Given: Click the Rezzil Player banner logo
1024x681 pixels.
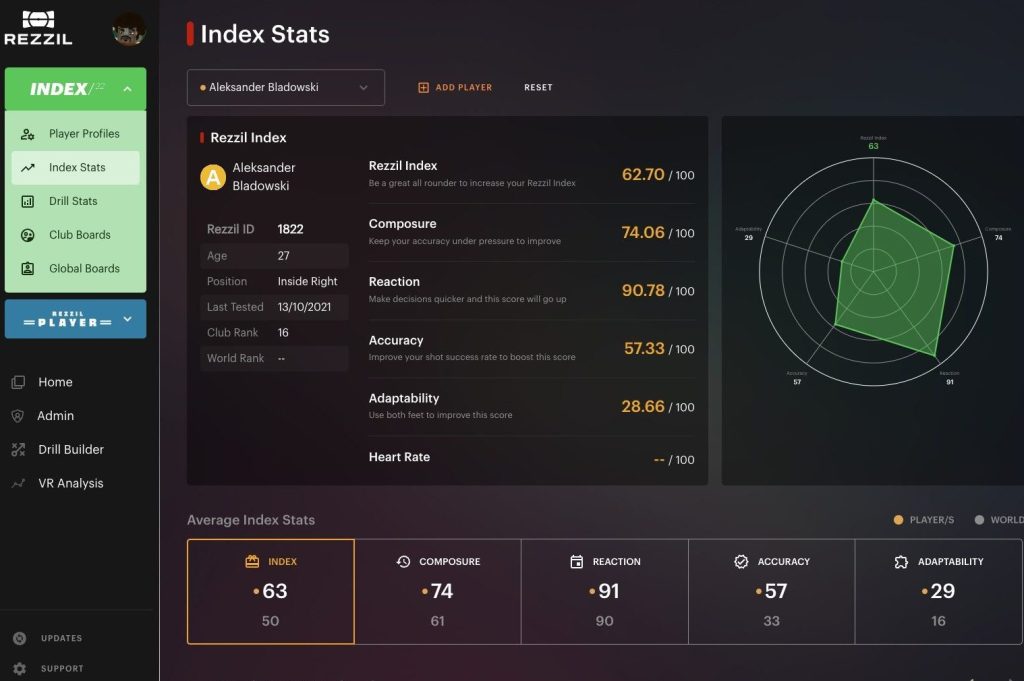Looking at the screenshot, I should [67, 319].
